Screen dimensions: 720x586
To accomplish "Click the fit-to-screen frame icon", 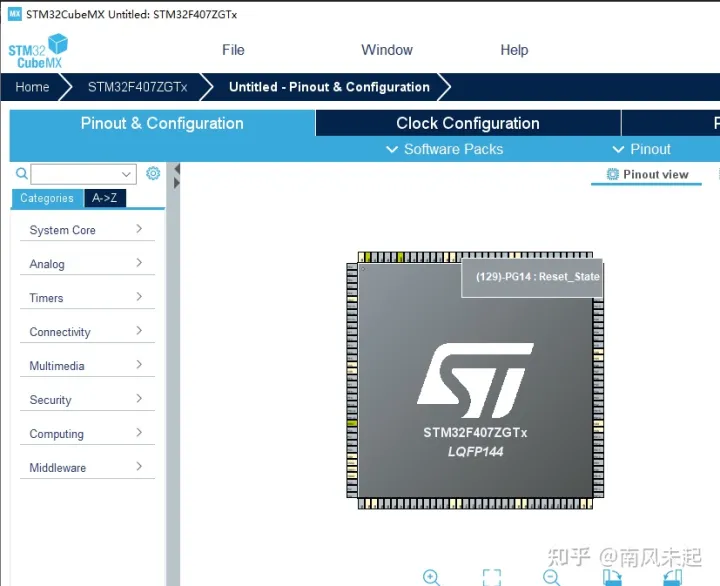I will pyautogui.click(x=491, y=577).
